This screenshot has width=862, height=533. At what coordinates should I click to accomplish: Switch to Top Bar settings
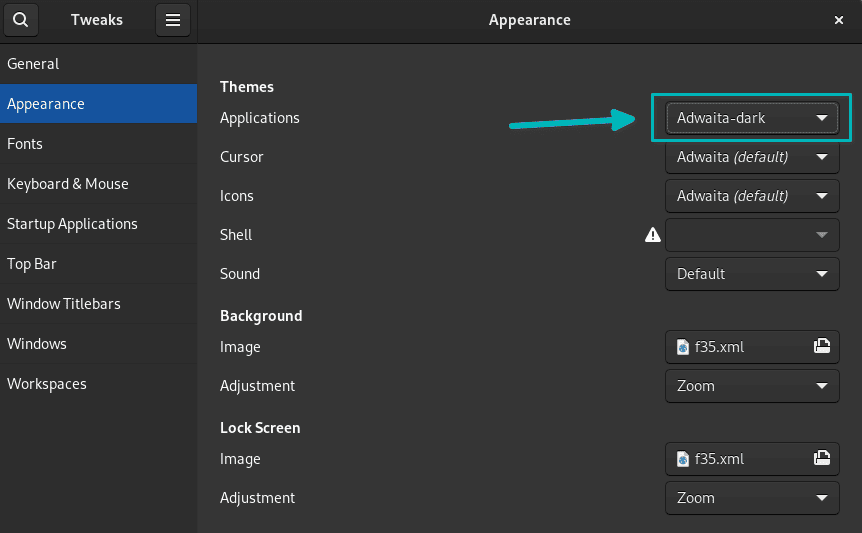pos(98,264)
